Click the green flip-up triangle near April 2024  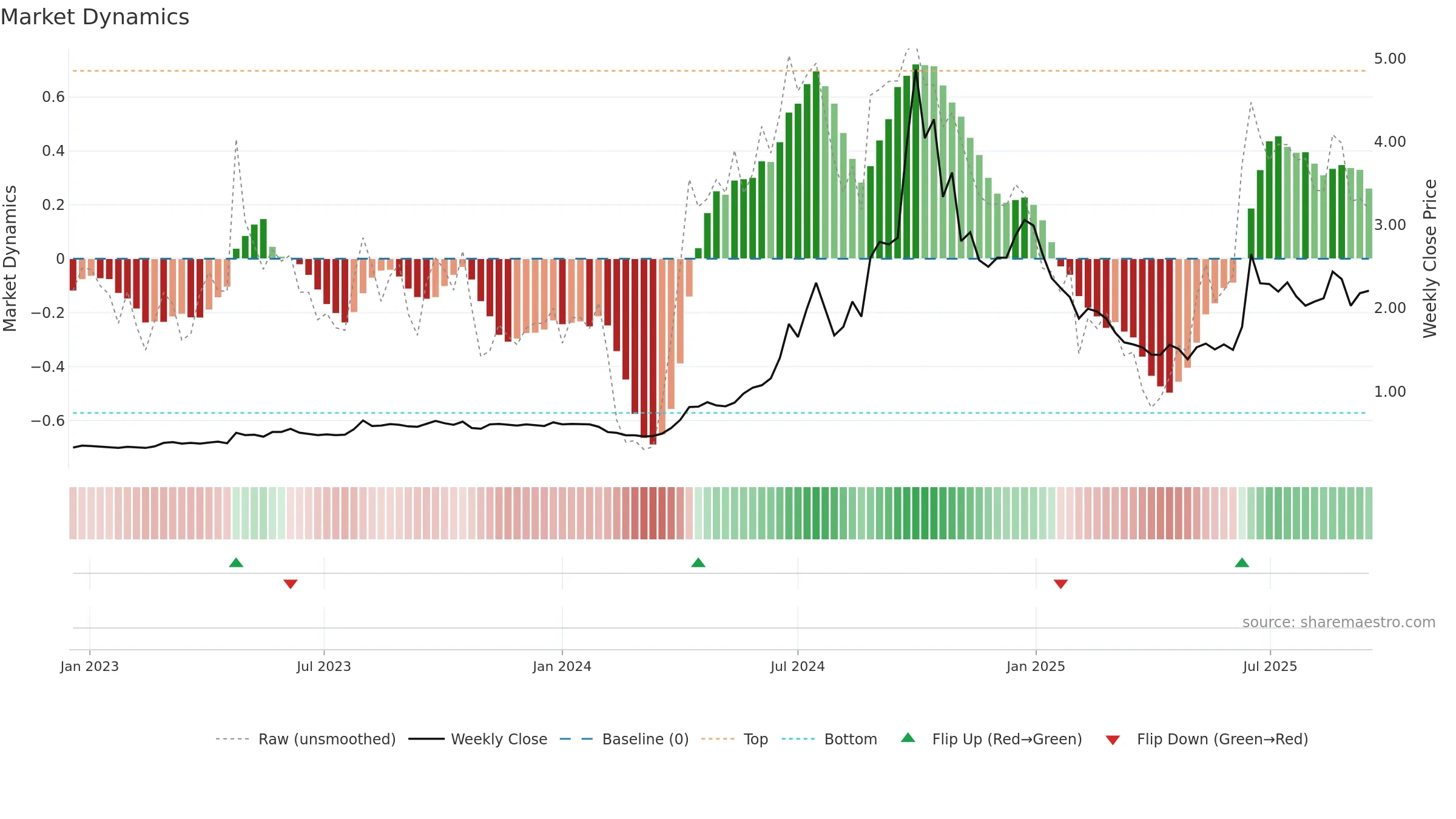click(x=698, y=562)
